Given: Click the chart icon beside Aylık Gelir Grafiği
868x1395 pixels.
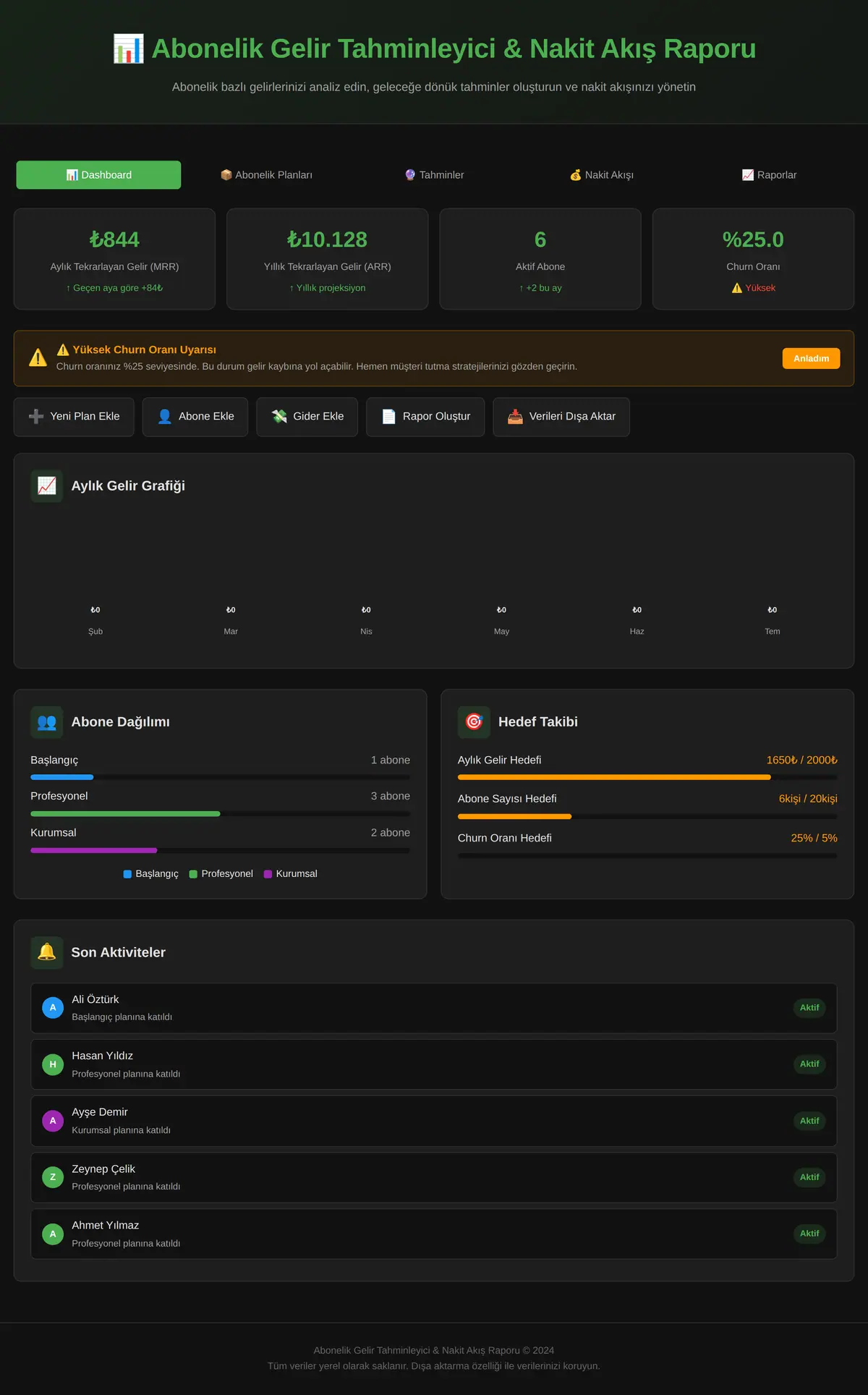Looking at the screenshot, I should click(46, 486).
